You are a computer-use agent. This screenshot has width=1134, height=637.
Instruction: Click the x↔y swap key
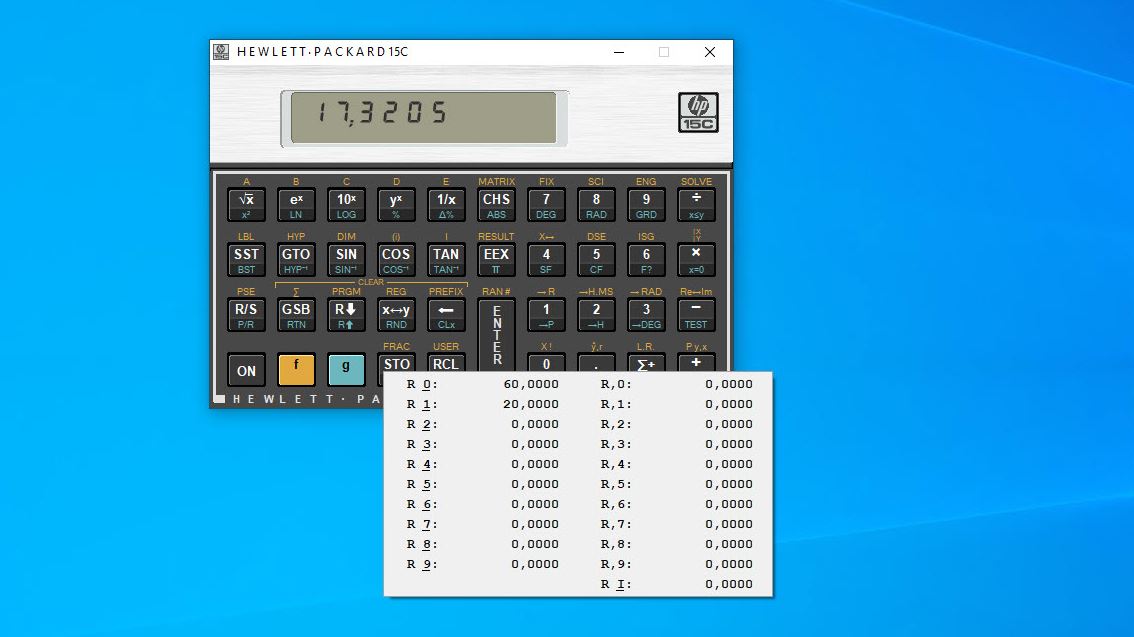[x=396, y=315]
